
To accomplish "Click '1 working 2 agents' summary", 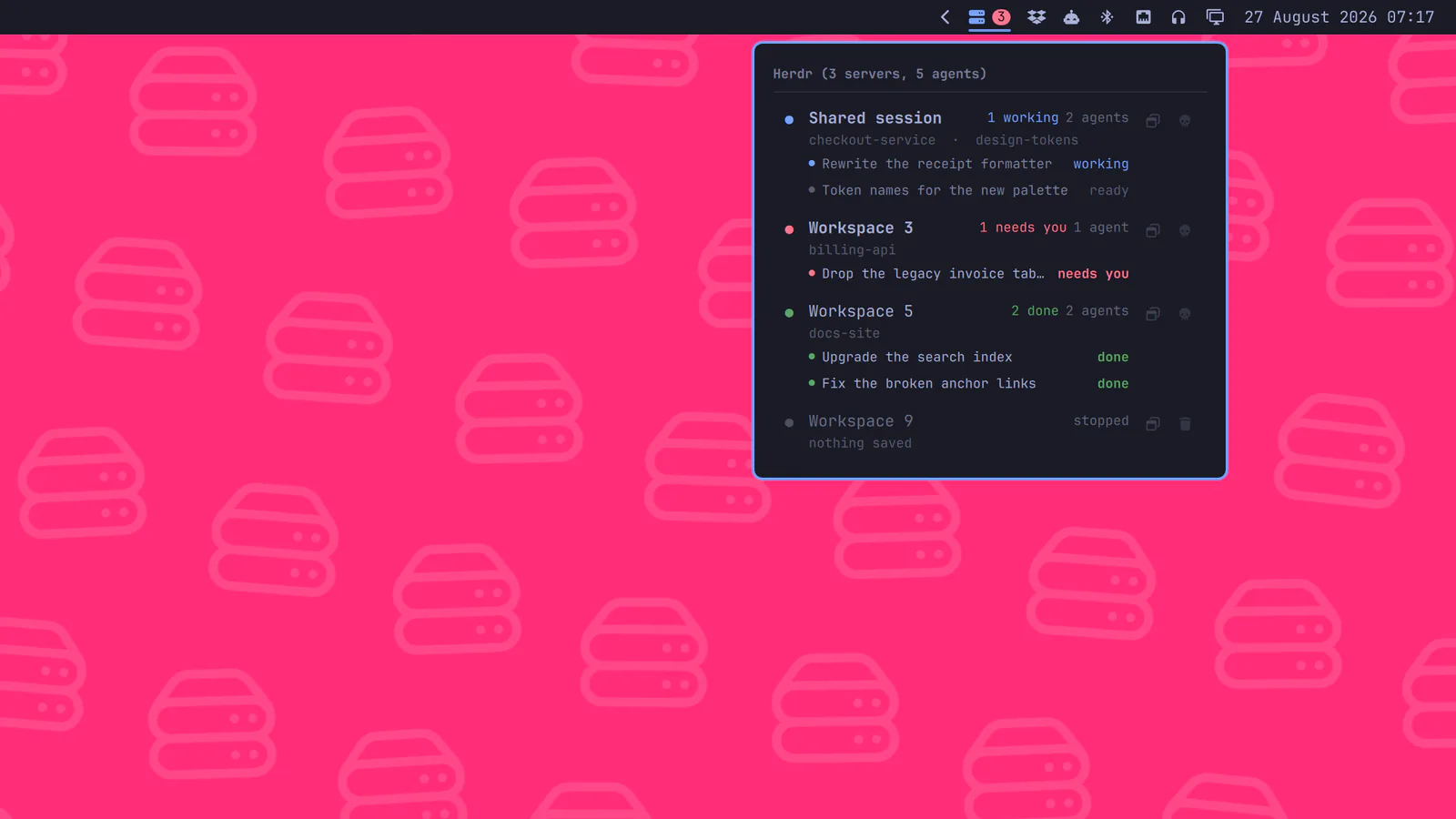I will point(1057,118).
